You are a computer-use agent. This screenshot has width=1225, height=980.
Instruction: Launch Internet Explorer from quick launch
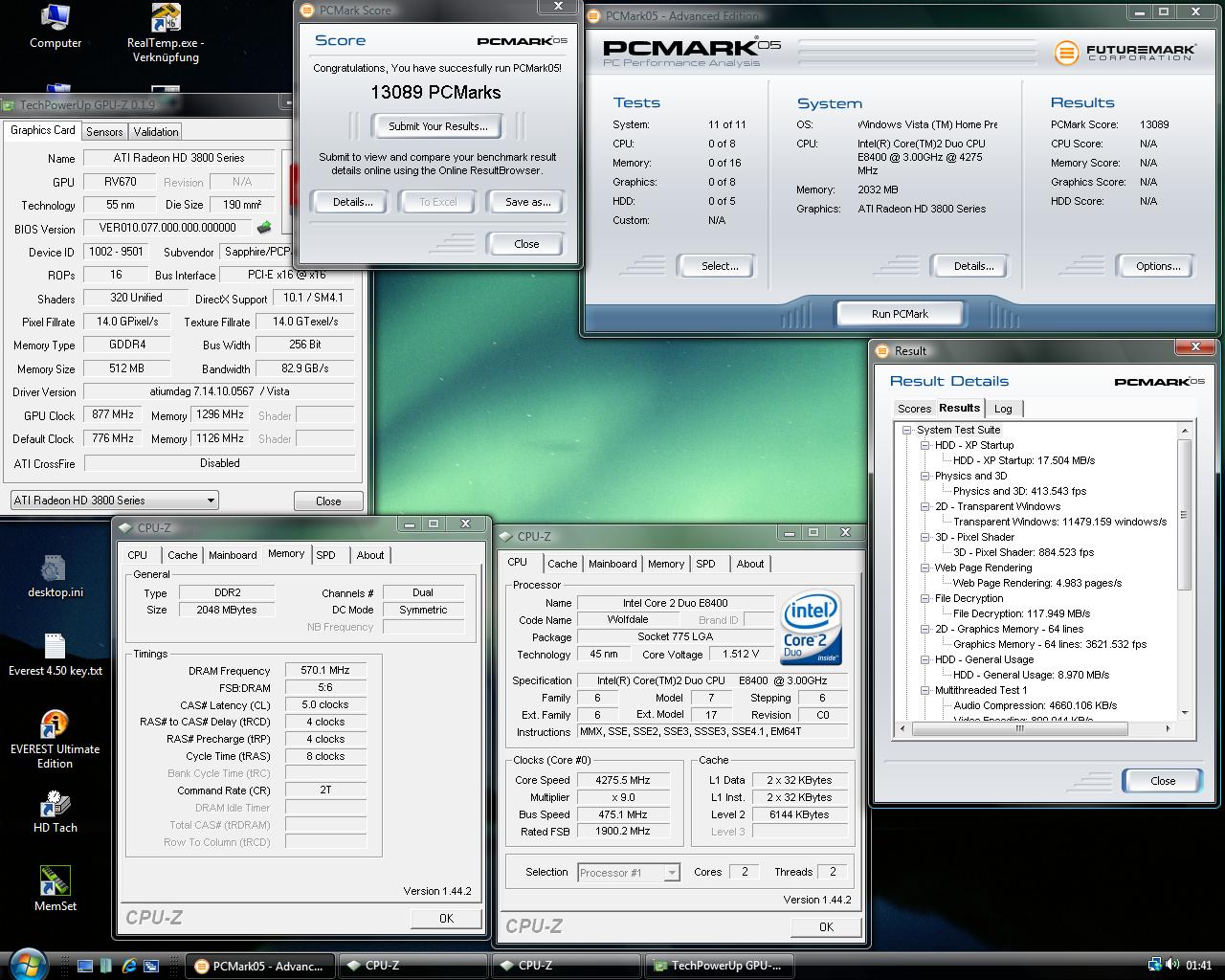pyautogui.click(x=127, y=966)
